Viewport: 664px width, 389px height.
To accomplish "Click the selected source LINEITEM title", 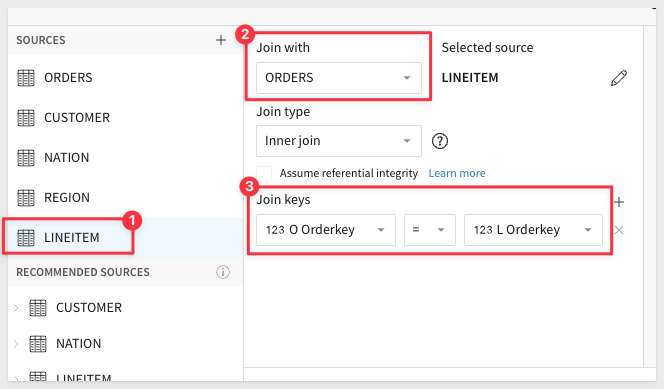I will (470, 78).
